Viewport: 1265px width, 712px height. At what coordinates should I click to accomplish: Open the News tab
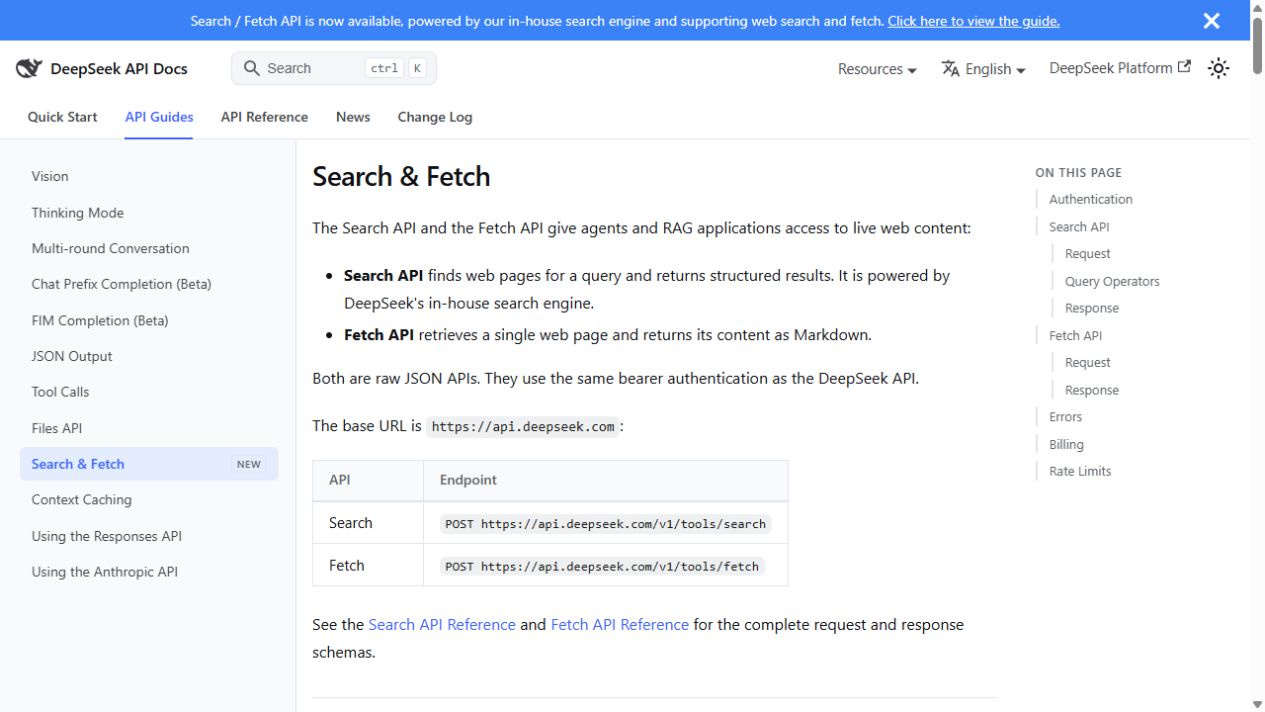(353, 117)
